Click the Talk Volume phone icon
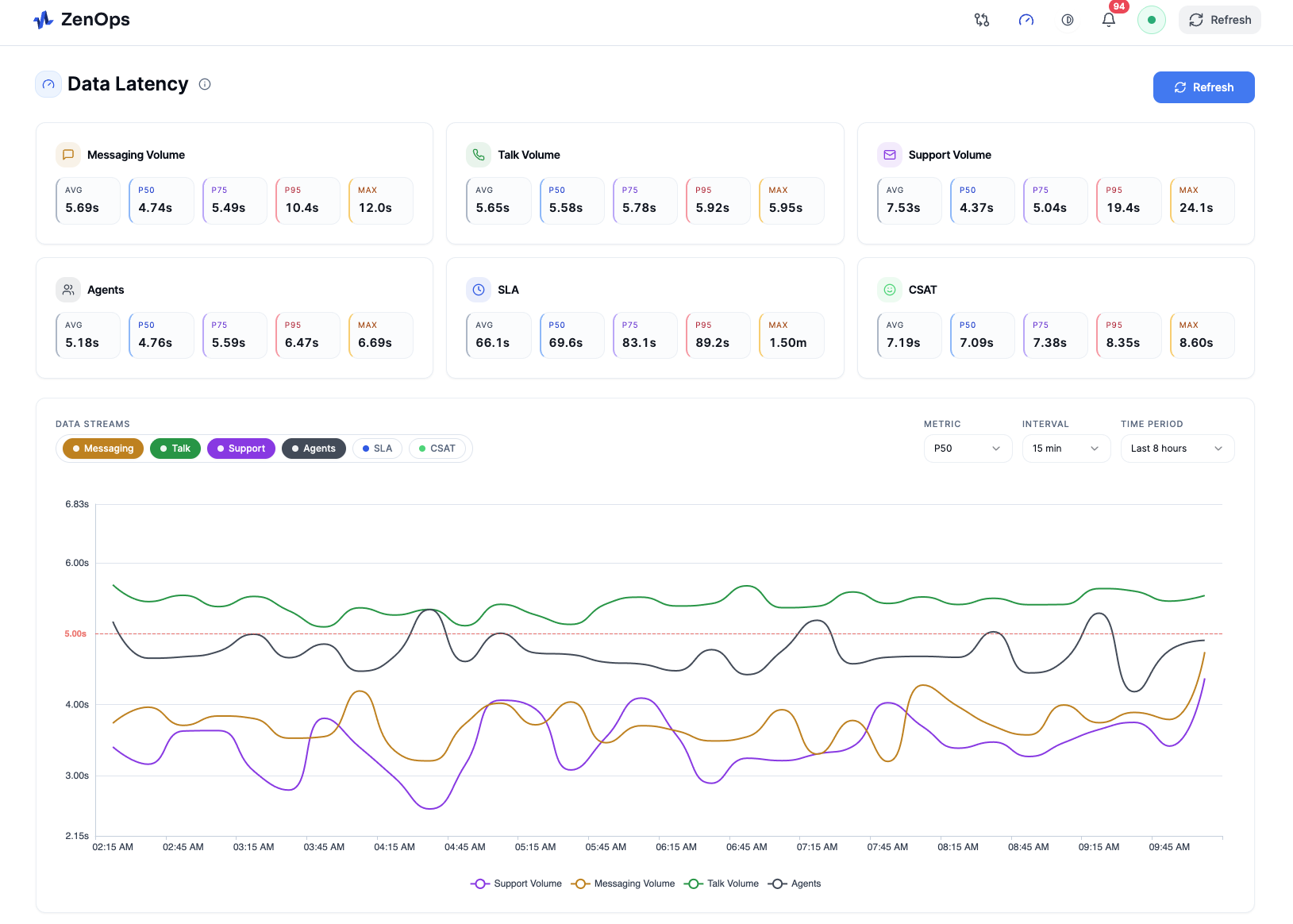 pyautogui.click(x=479, y=155)
